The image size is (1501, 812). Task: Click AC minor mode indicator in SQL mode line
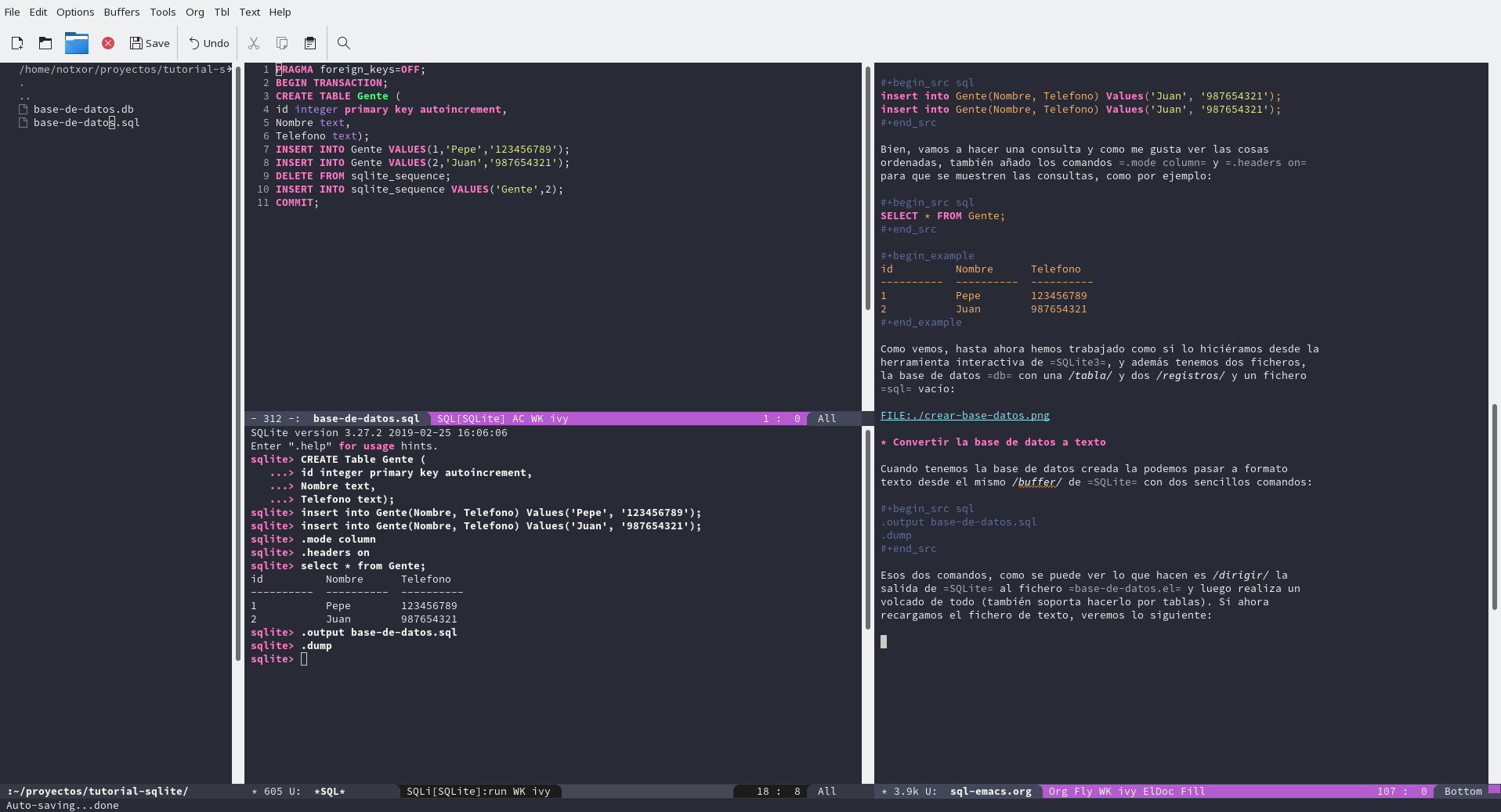click(518, 419)
